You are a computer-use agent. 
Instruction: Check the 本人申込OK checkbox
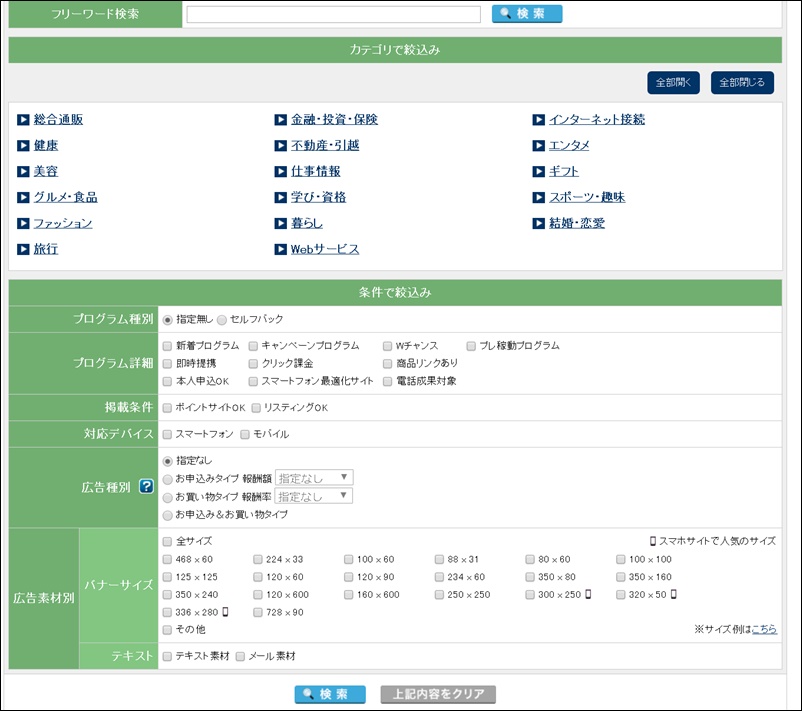[167, 382]
